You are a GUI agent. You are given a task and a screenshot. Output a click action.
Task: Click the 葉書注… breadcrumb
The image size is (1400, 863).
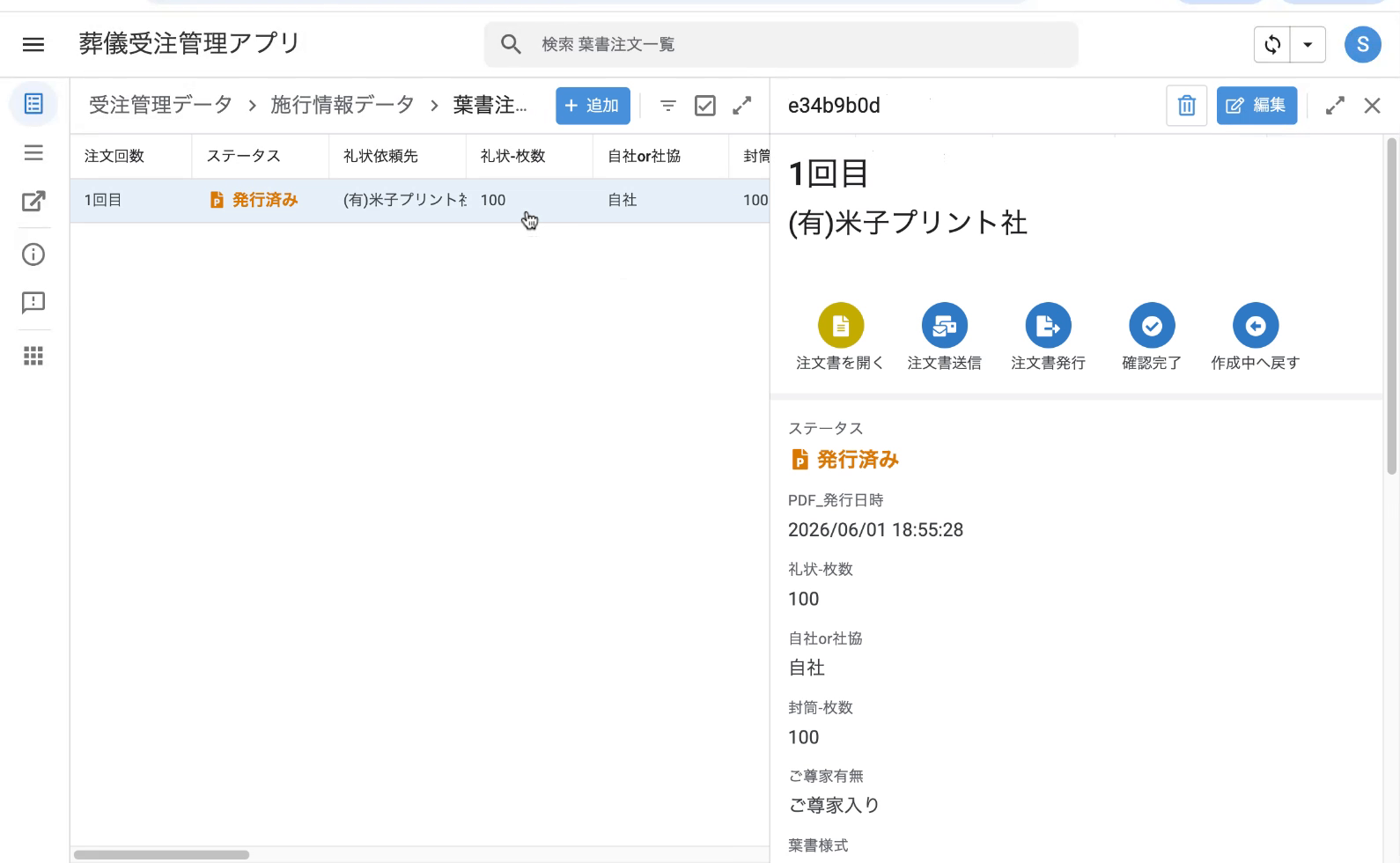(x=490, y=105)
